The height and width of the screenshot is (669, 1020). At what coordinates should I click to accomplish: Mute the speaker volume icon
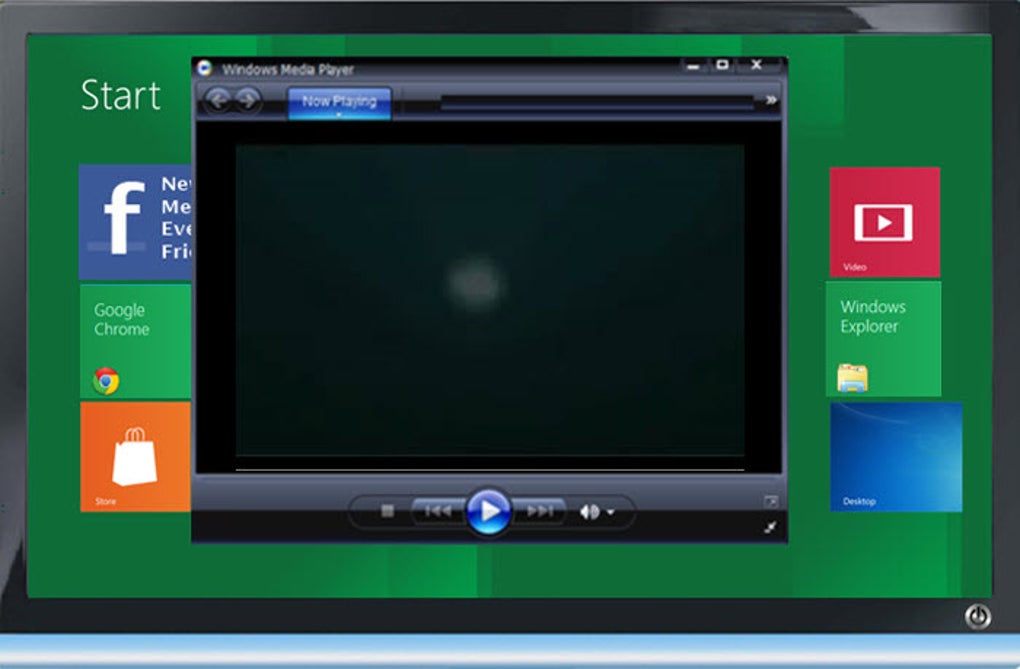589,512
